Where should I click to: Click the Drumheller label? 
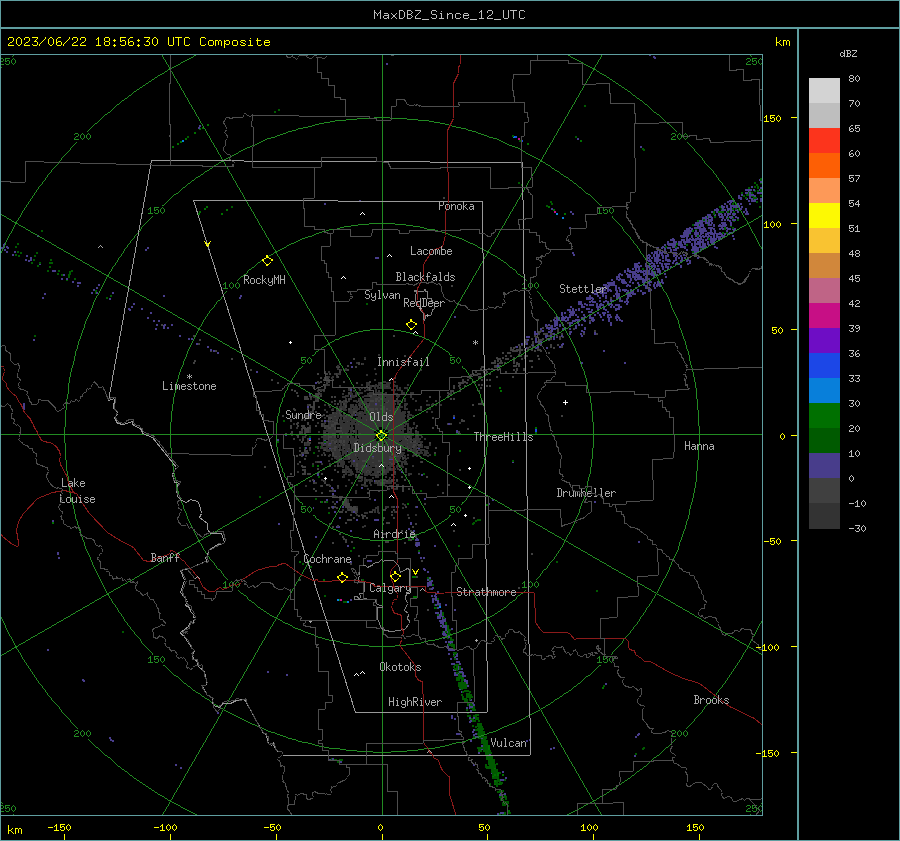tap(586, 493)
